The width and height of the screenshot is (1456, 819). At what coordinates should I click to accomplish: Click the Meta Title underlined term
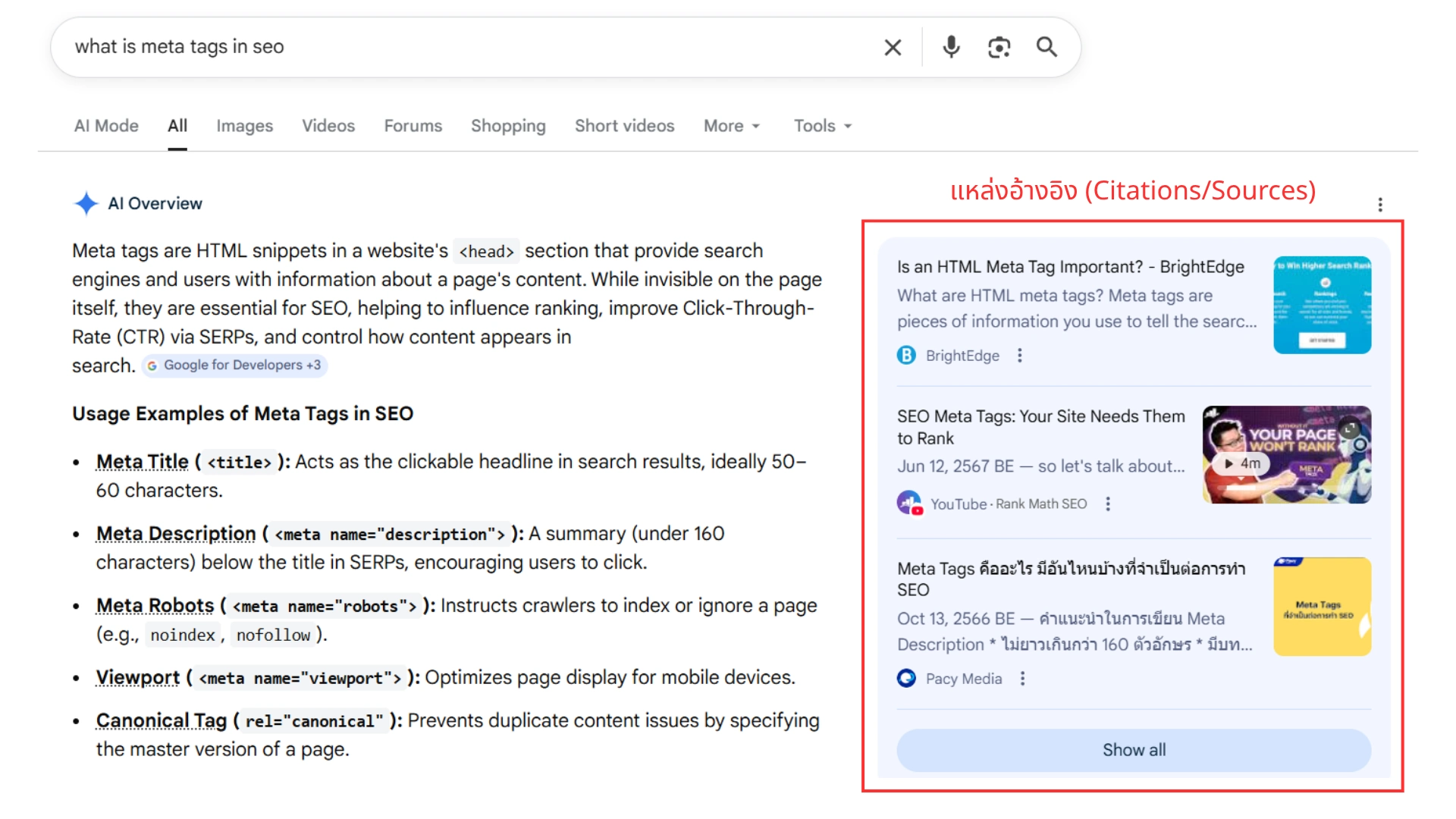point(143,462)
